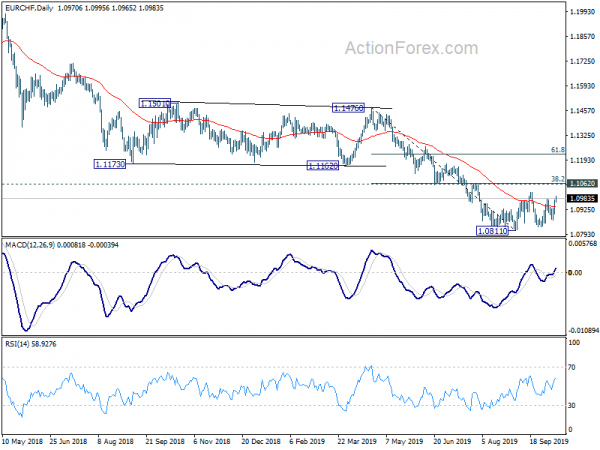
Task: Click the RSI 70 level axis label
Action: (572, 367)
